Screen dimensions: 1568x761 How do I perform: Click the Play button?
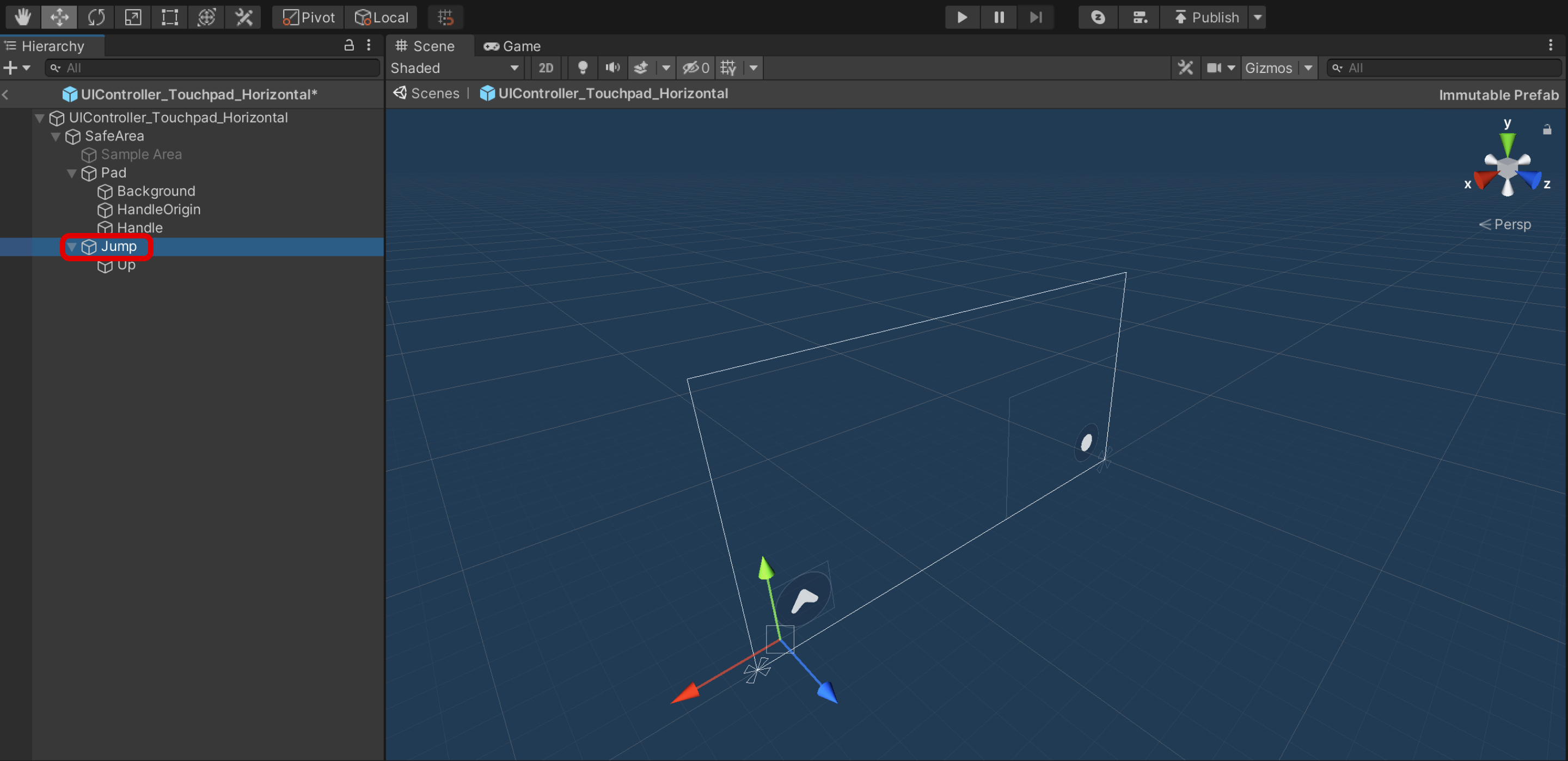[x=961, y=17]
